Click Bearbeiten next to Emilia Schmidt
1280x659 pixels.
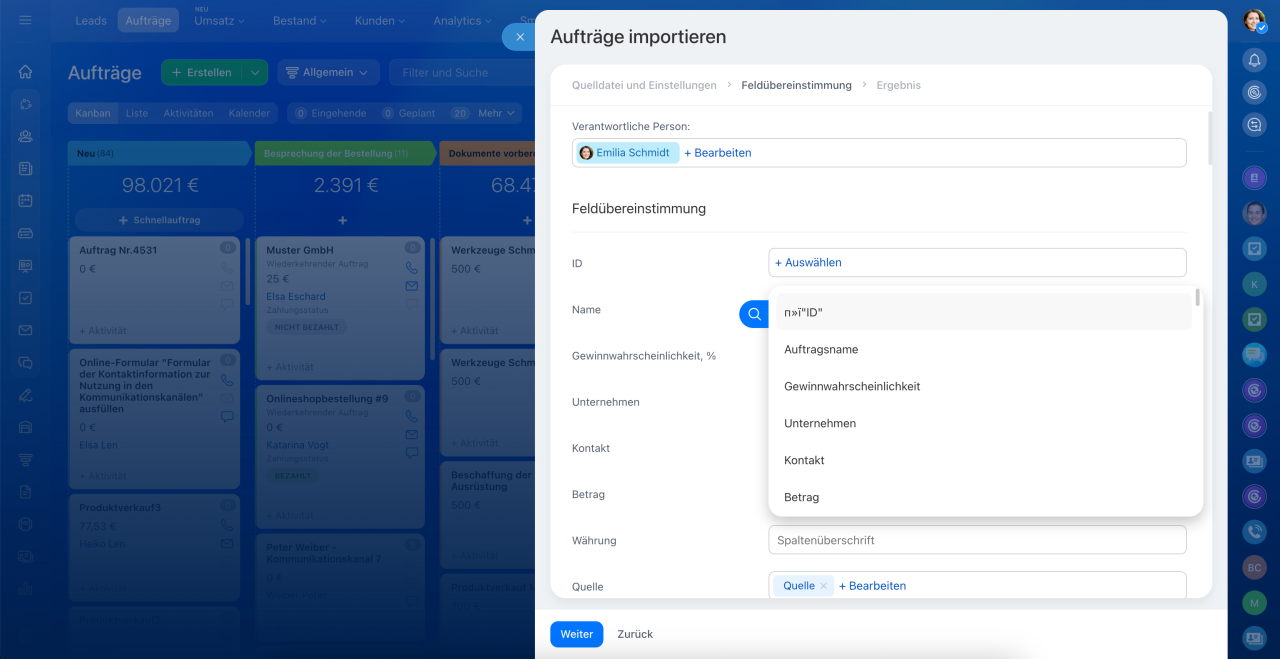pos(718,153)
